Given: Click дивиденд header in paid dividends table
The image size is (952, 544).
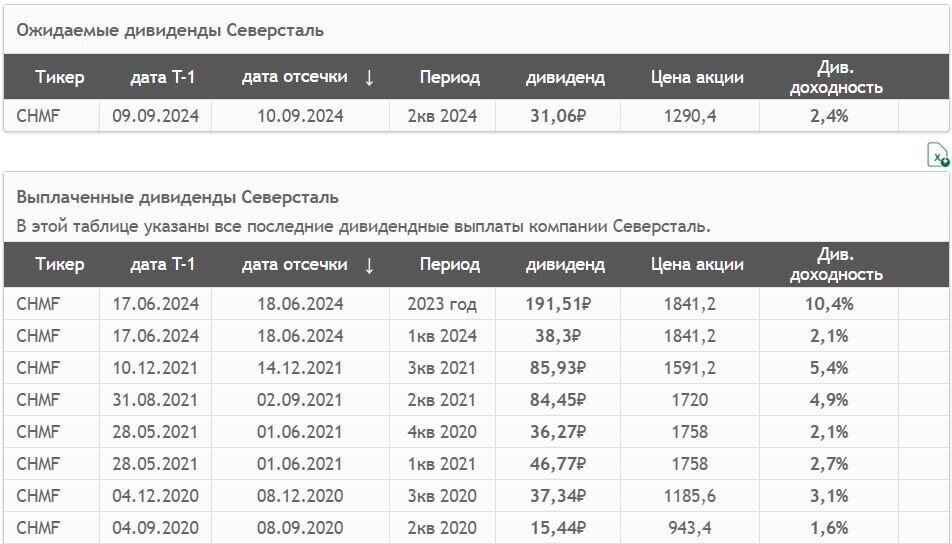Looking at the screenshot, I should point(565,265).
